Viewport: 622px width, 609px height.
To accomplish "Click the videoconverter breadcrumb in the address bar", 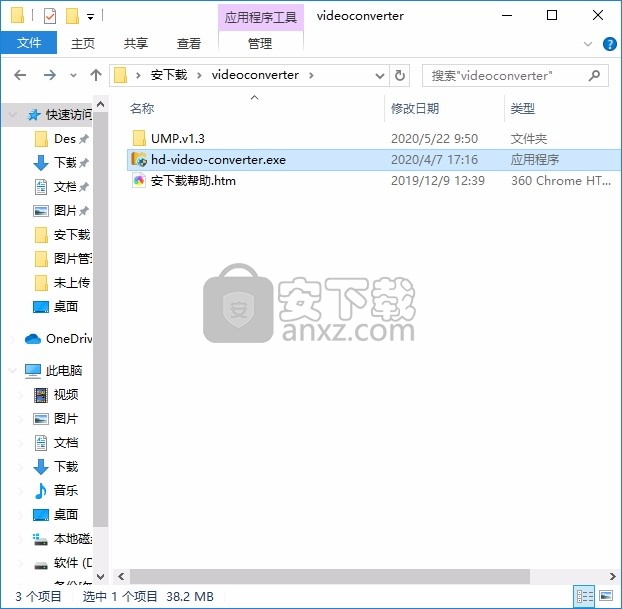I will [x=255, y=75].
